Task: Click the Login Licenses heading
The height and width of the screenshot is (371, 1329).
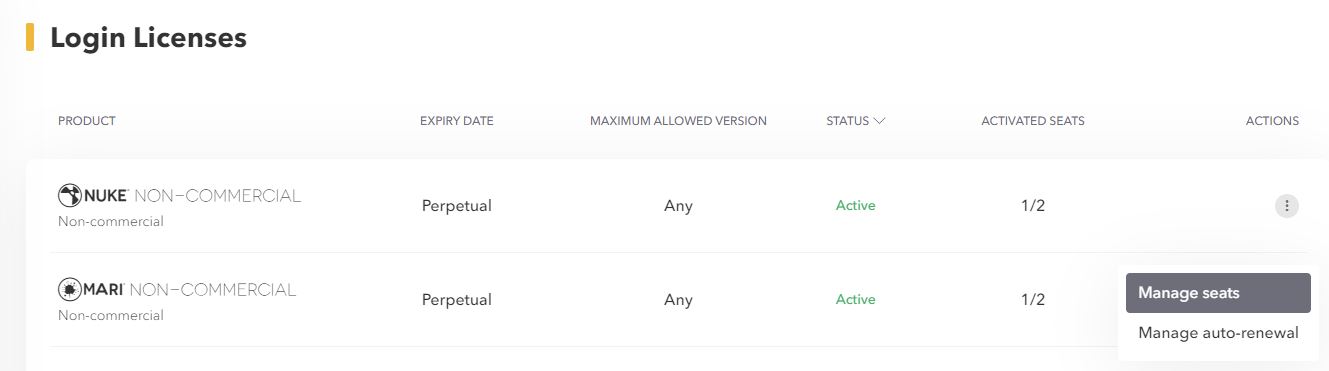Action: (x=148, y=38)
